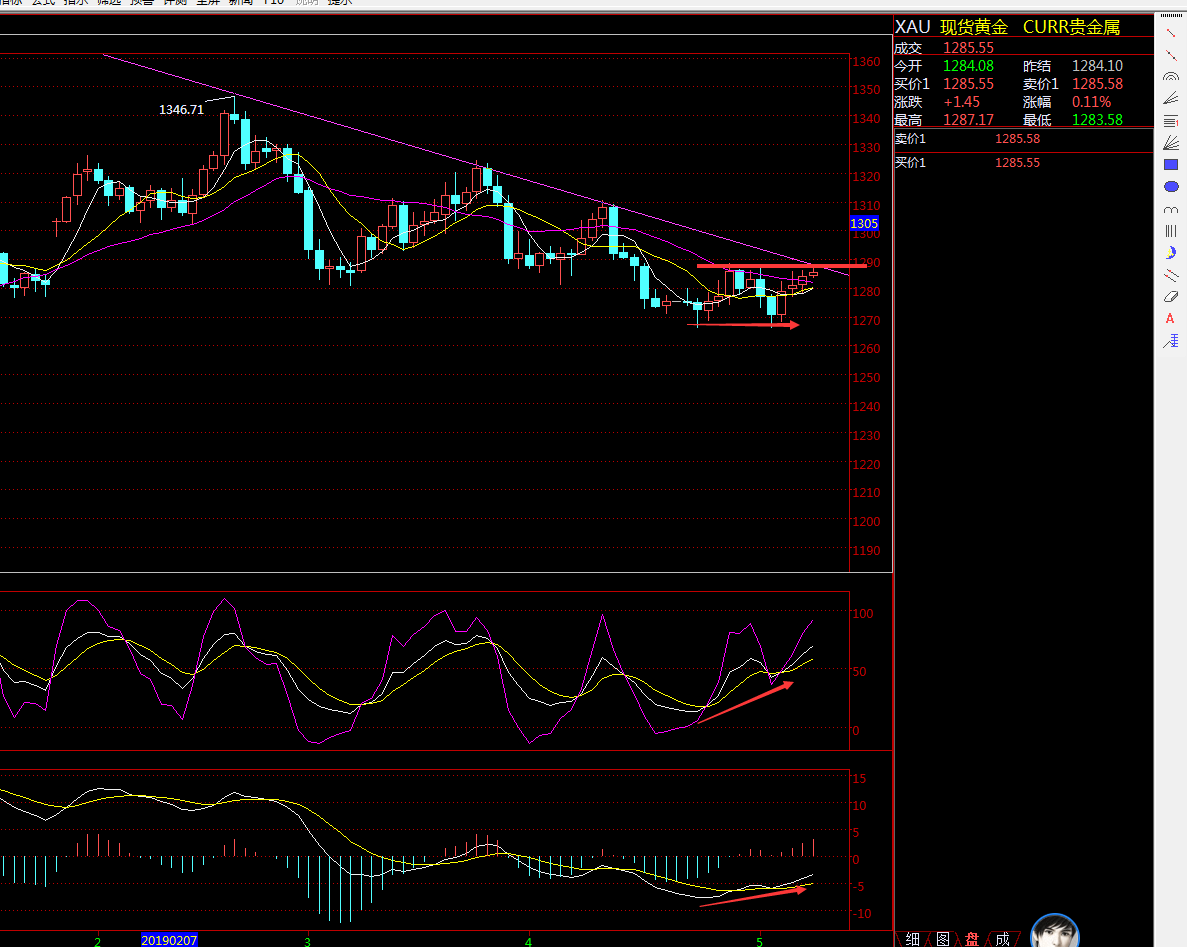Select the red A text annotation tool

point(1170,319)
